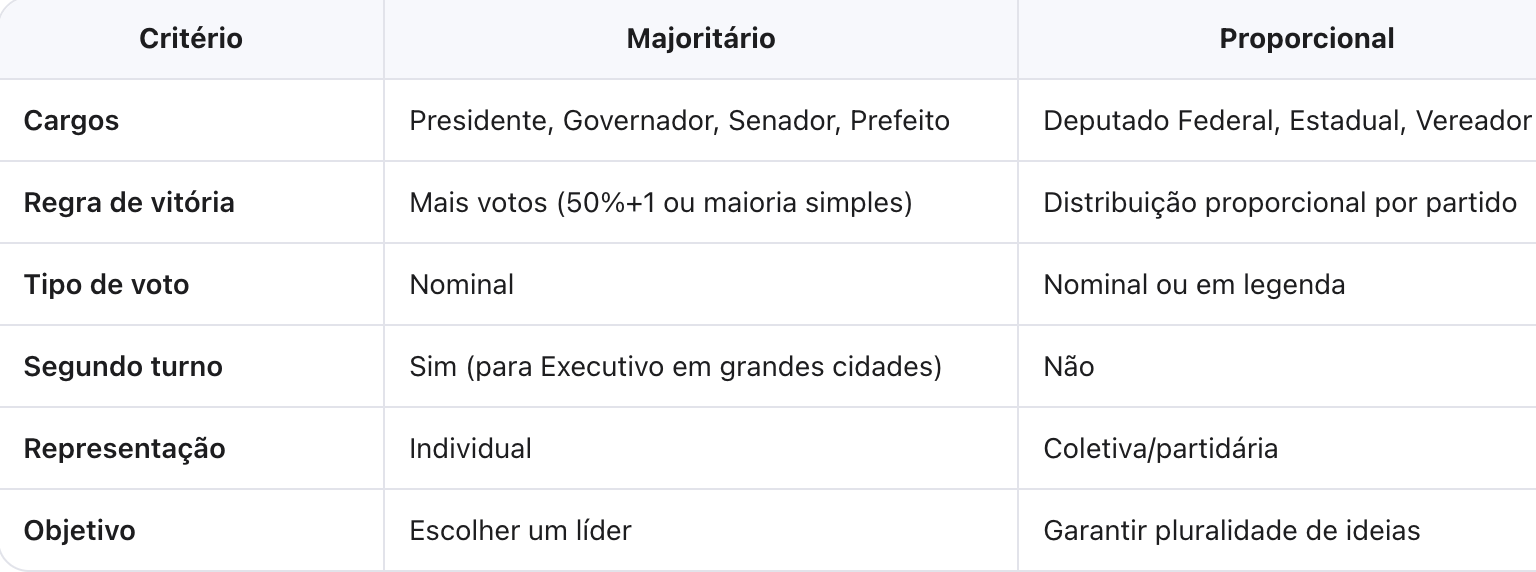Screen dimensions: 1536x572
Task: Select the Representação row label
Action: 124,449
